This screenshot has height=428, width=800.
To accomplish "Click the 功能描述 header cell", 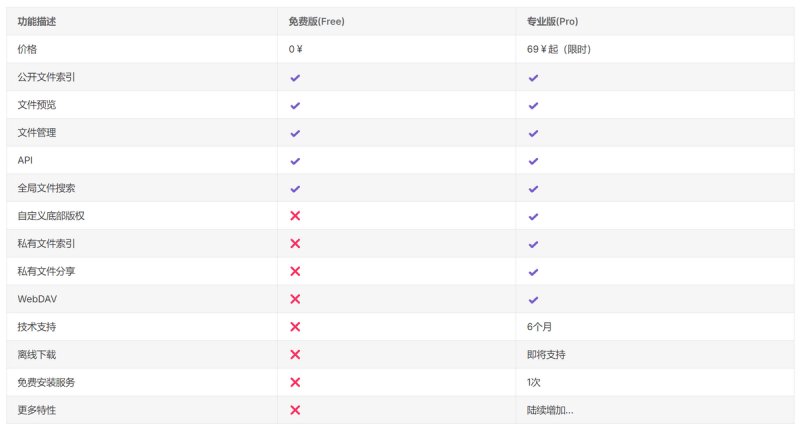I will pyautogui.click(x=37, y=21).
